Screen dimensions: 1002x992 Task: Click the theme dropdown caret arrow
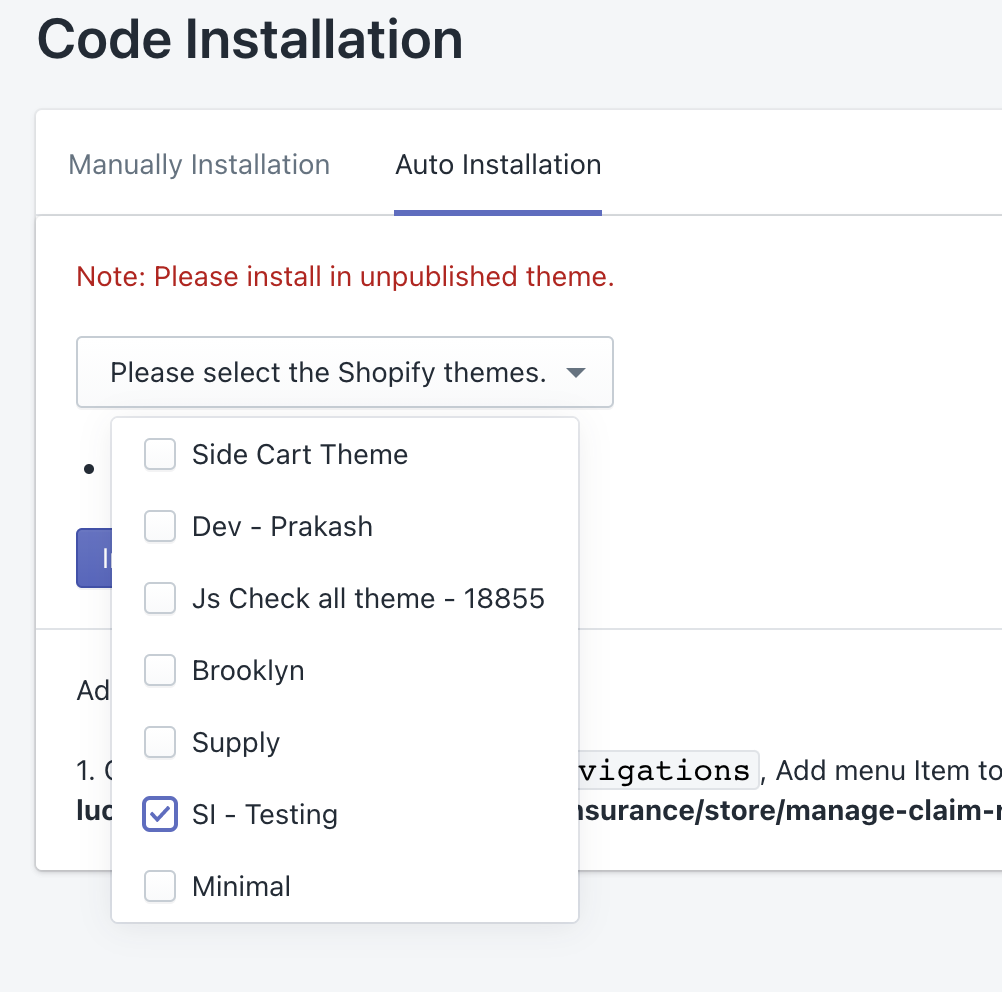(575, 373)
